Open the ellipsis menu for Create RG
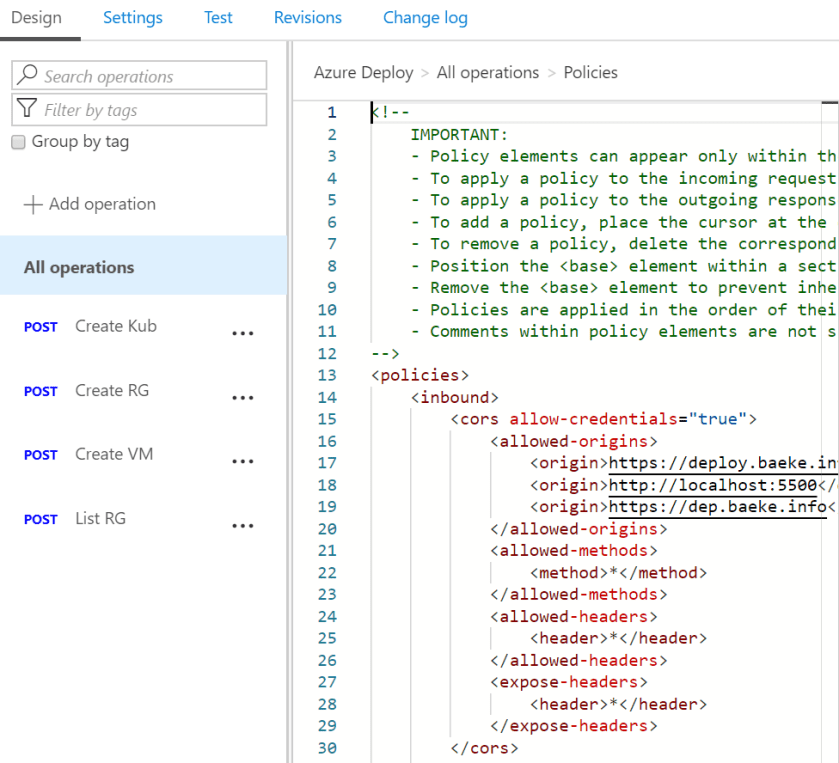Viewport: 839px width, 763px height. pos(242,398)
